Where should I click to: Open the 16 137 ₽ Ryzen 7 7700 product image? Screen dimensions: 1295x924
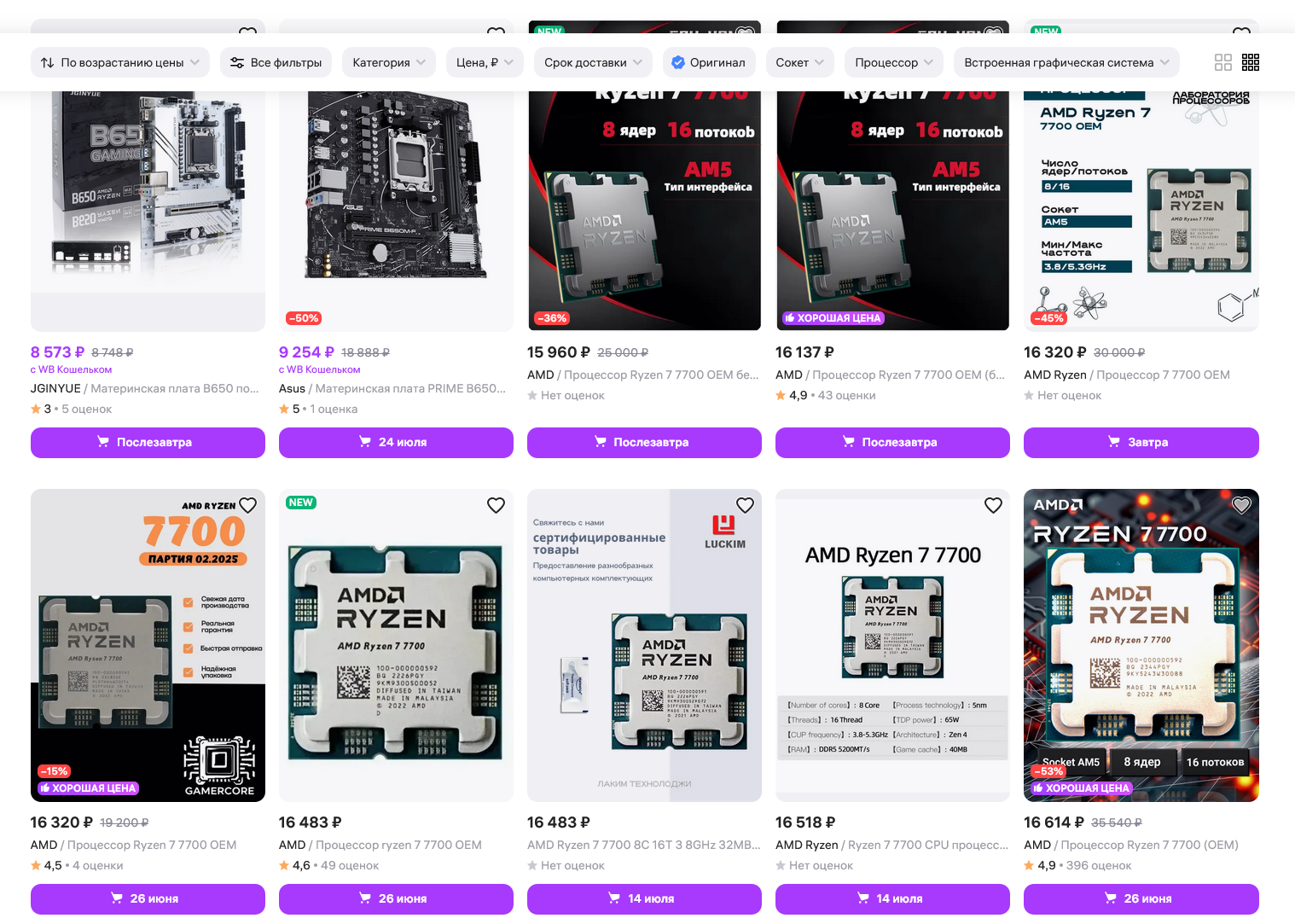click(892, 211)
